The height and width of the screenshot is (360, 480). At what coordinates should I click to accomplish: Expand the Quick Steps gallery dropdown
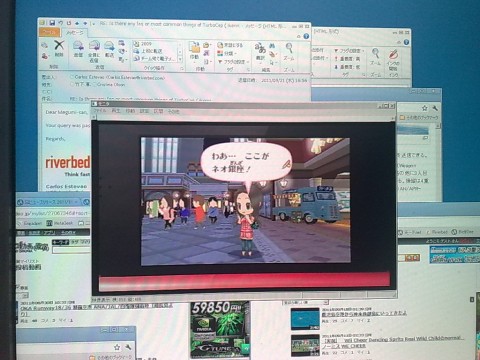180,59
